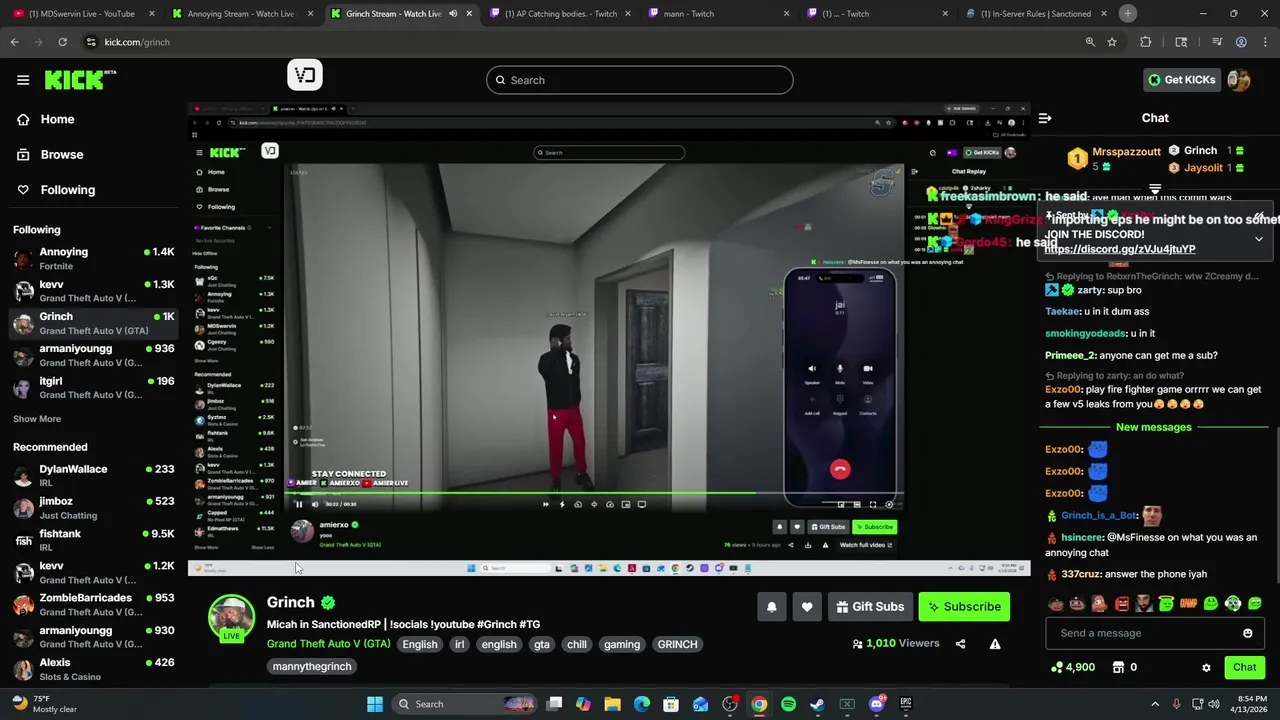Open Browse in the left sidebar
The image size is (1280, 720).
[61, 154]
